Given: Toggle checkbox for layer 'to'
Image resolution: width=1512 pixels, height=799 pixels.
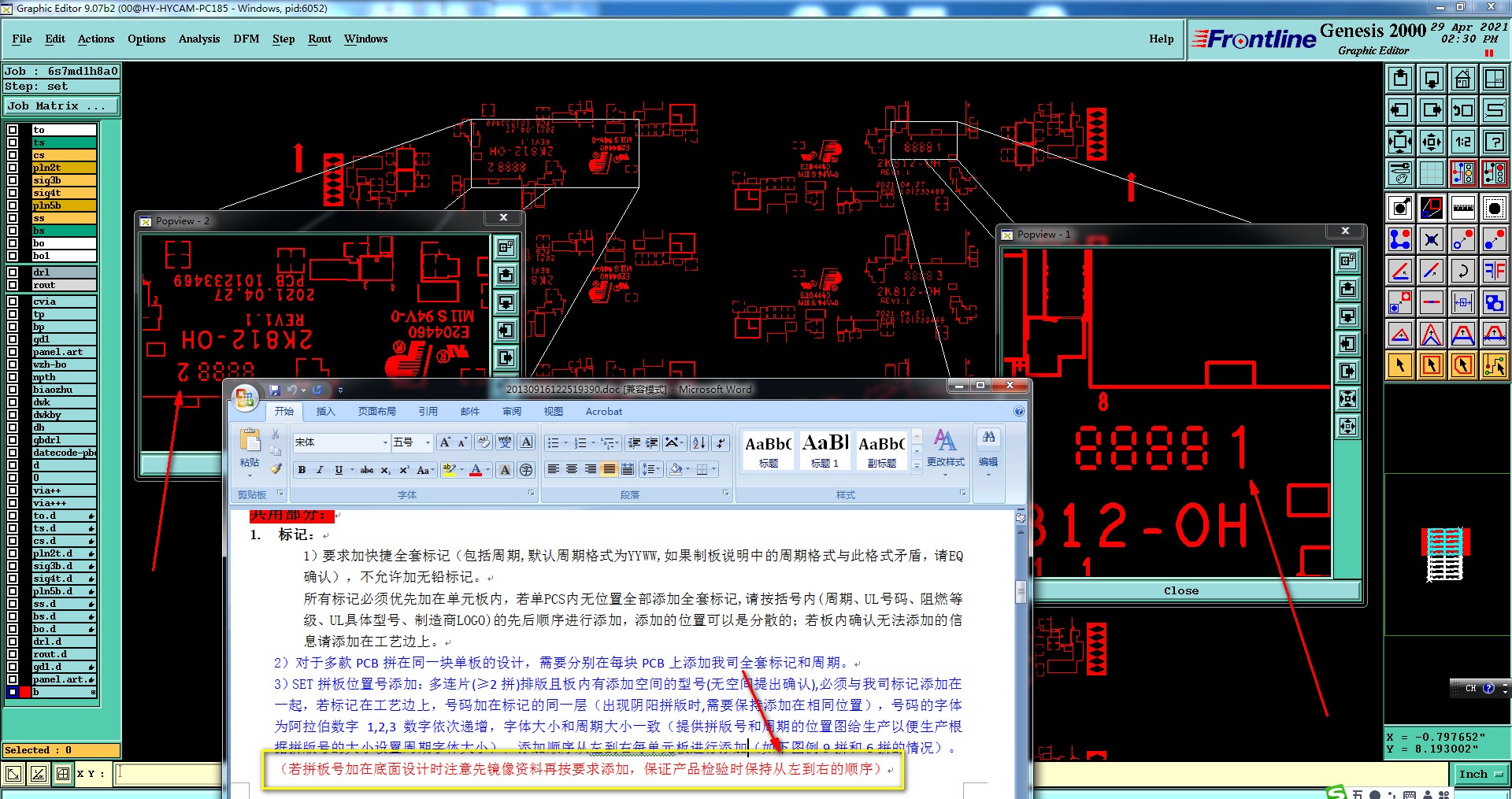Looking at the screenshot, I should click(x=13, y=130).
